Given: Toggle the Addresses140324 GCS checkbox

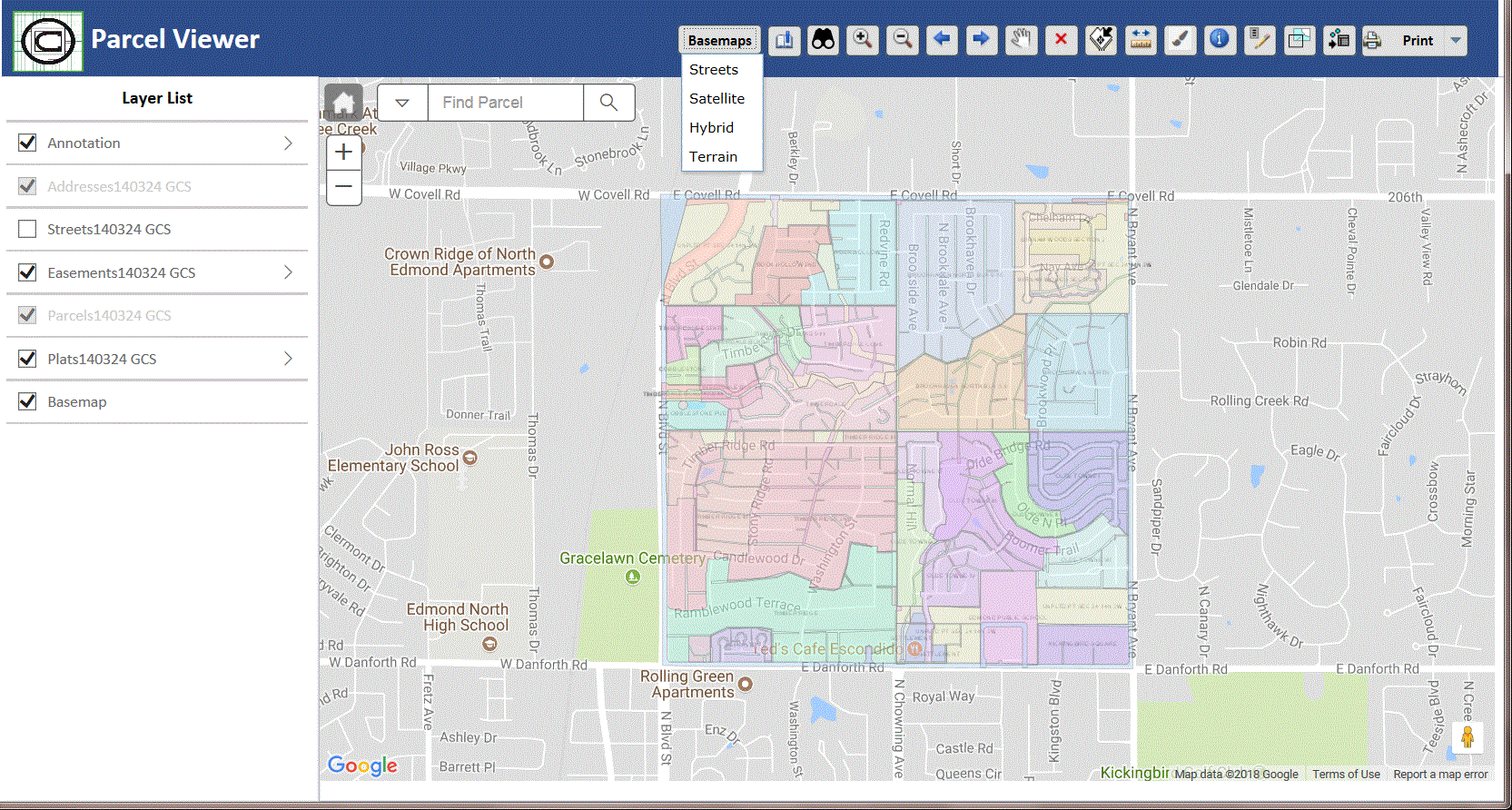Looking at the screenshot, I should pyautogui.click(x=27, y=186).
